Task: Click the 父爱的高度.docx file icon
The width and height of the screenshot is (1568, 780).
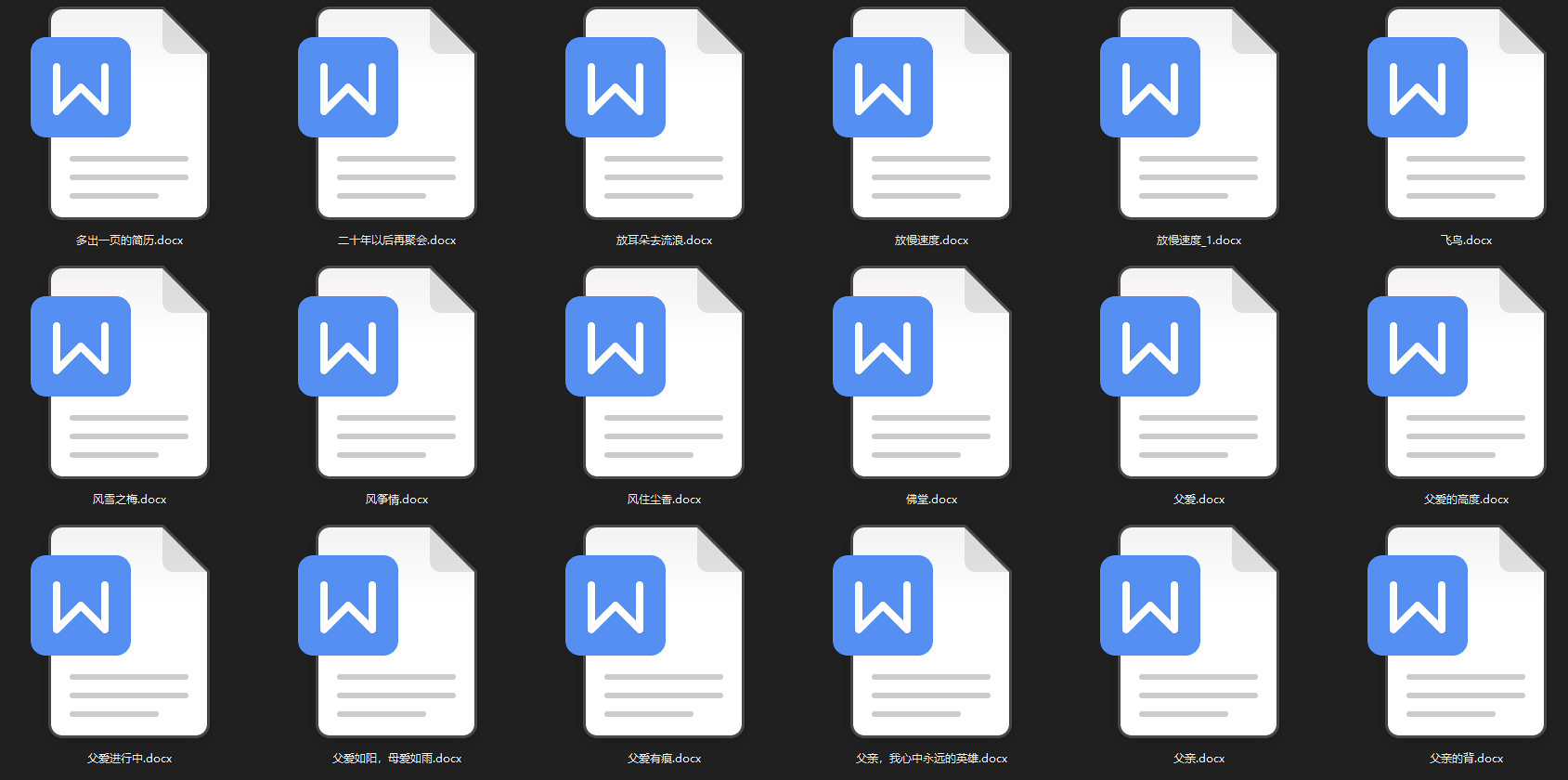Action: coord(1457,372)
